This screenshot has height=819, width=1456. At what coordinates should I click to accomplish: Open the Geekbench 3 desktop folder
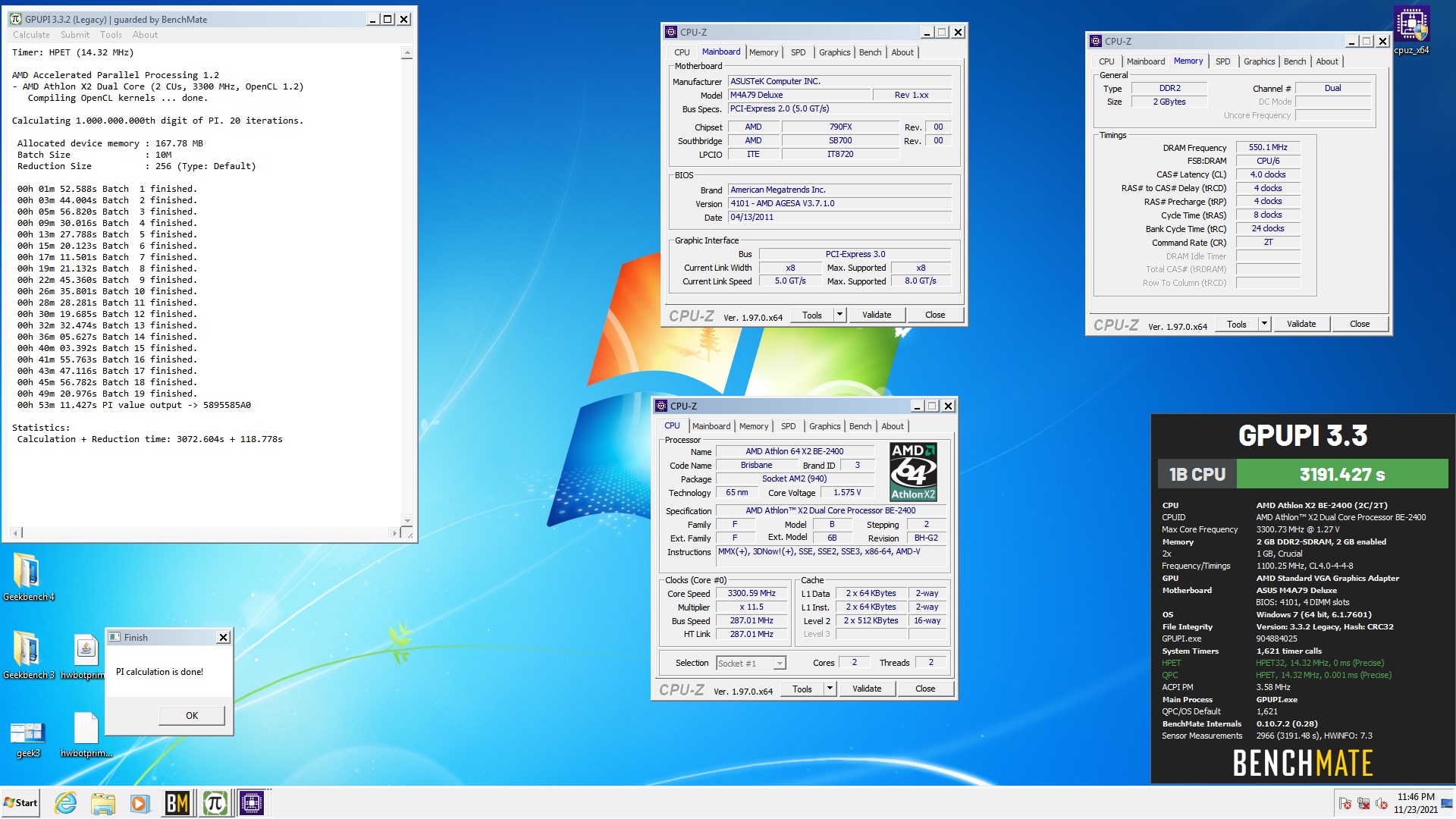coord(28,654)
